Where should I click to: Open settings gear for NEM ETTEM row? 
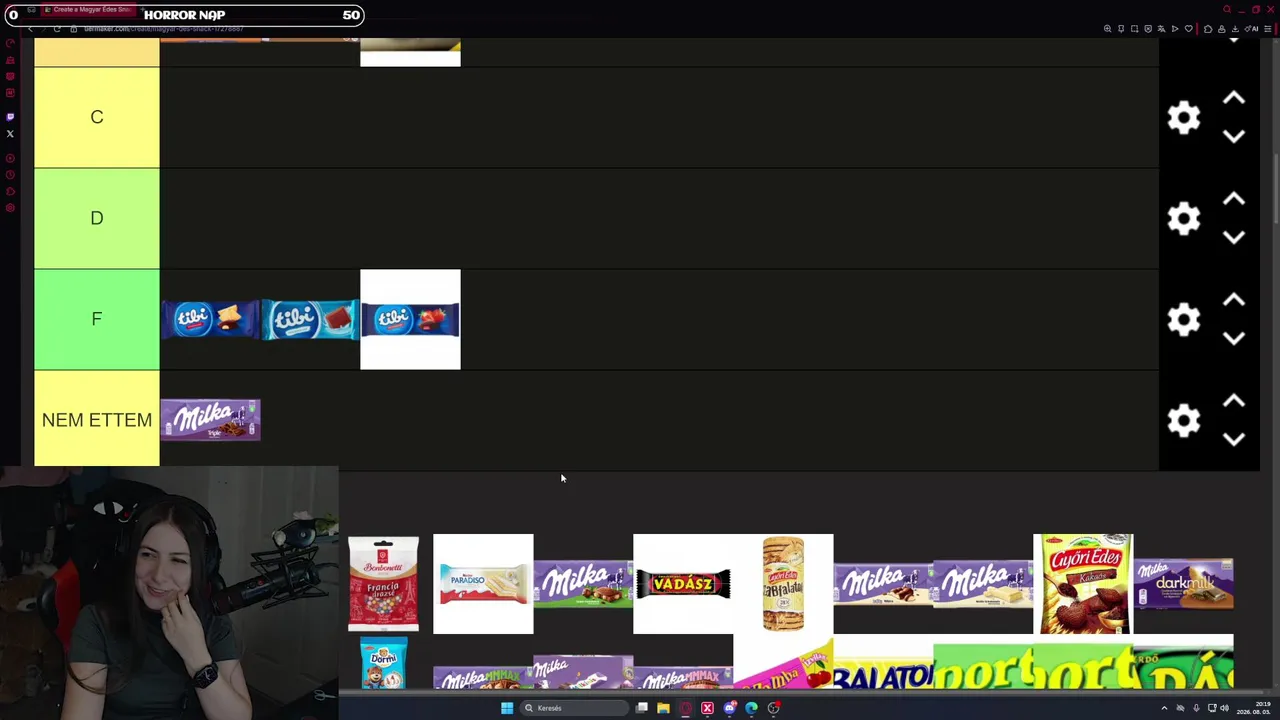tap(1184, 421)
